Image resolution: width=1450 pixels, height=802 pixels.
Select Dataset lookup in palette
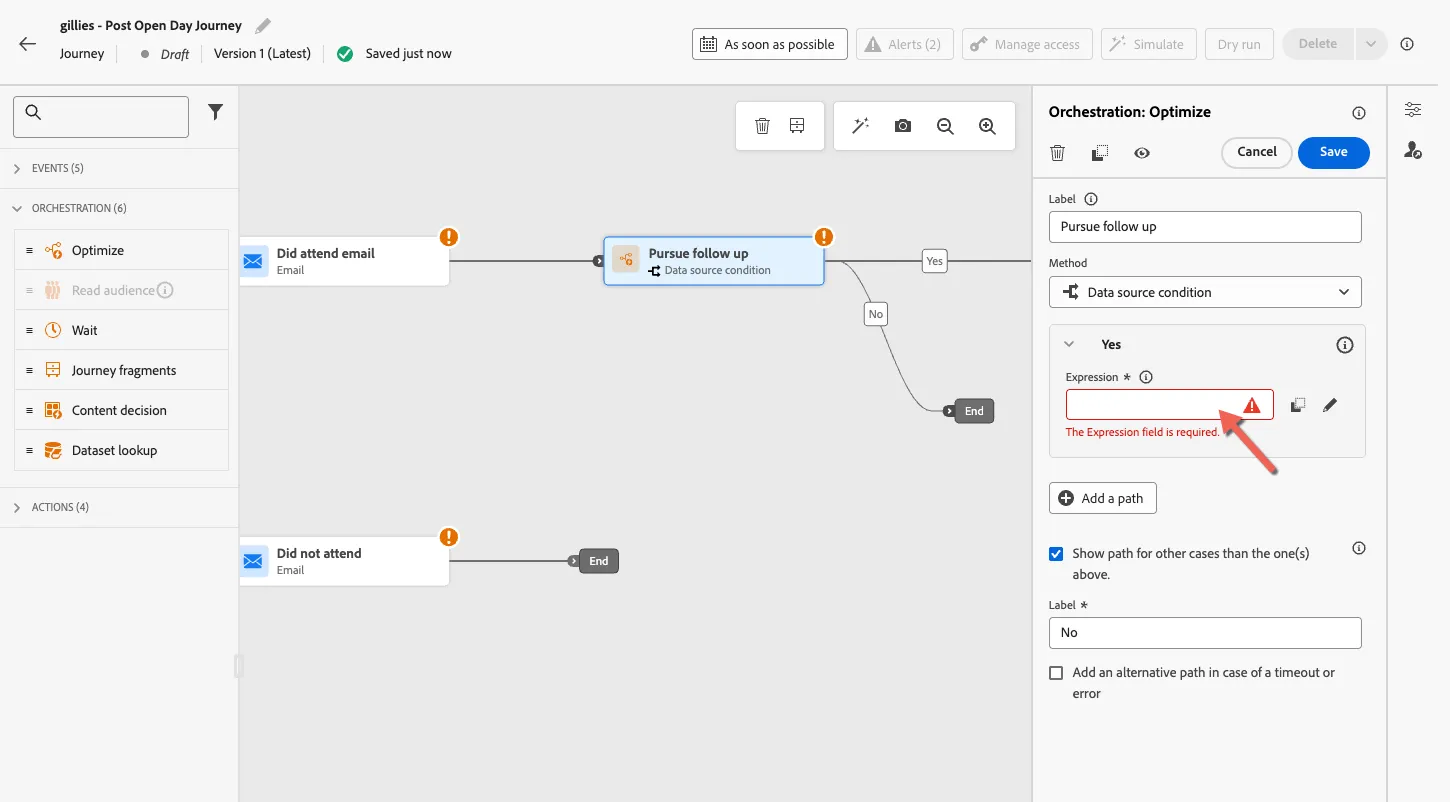click(121, 450)
